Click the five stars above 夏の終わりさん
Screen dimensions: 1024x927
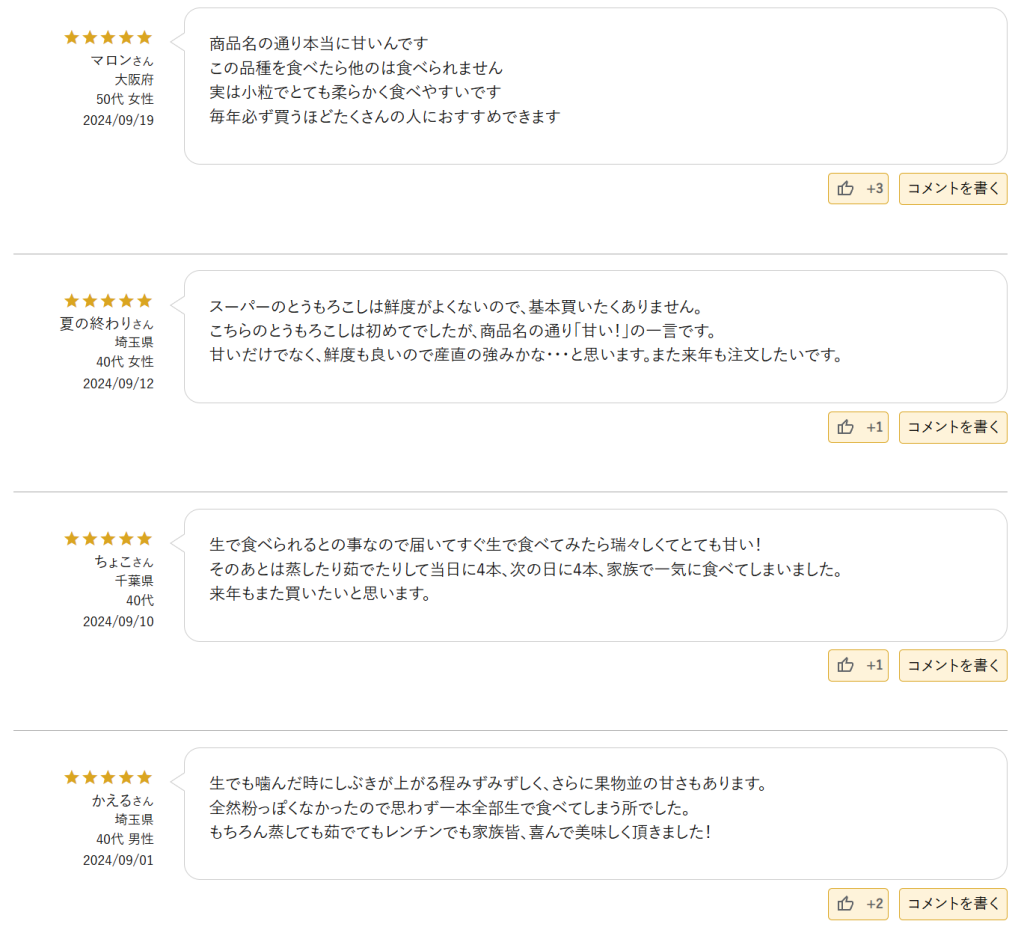point(108,301)
